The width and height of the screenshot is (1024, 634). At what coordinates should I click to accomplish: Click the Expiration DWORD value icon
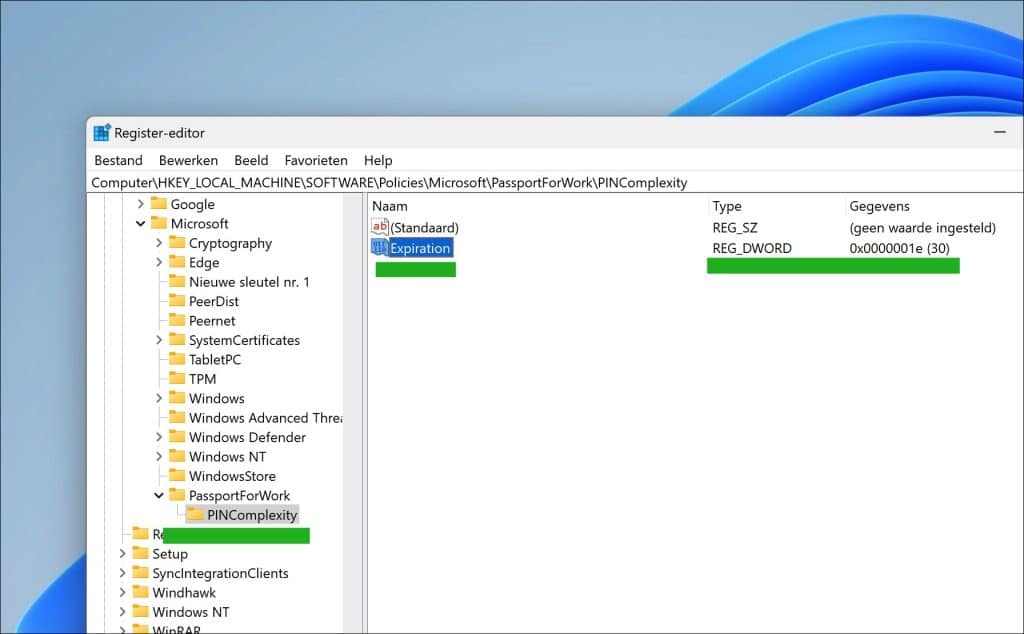click(379, 247)
